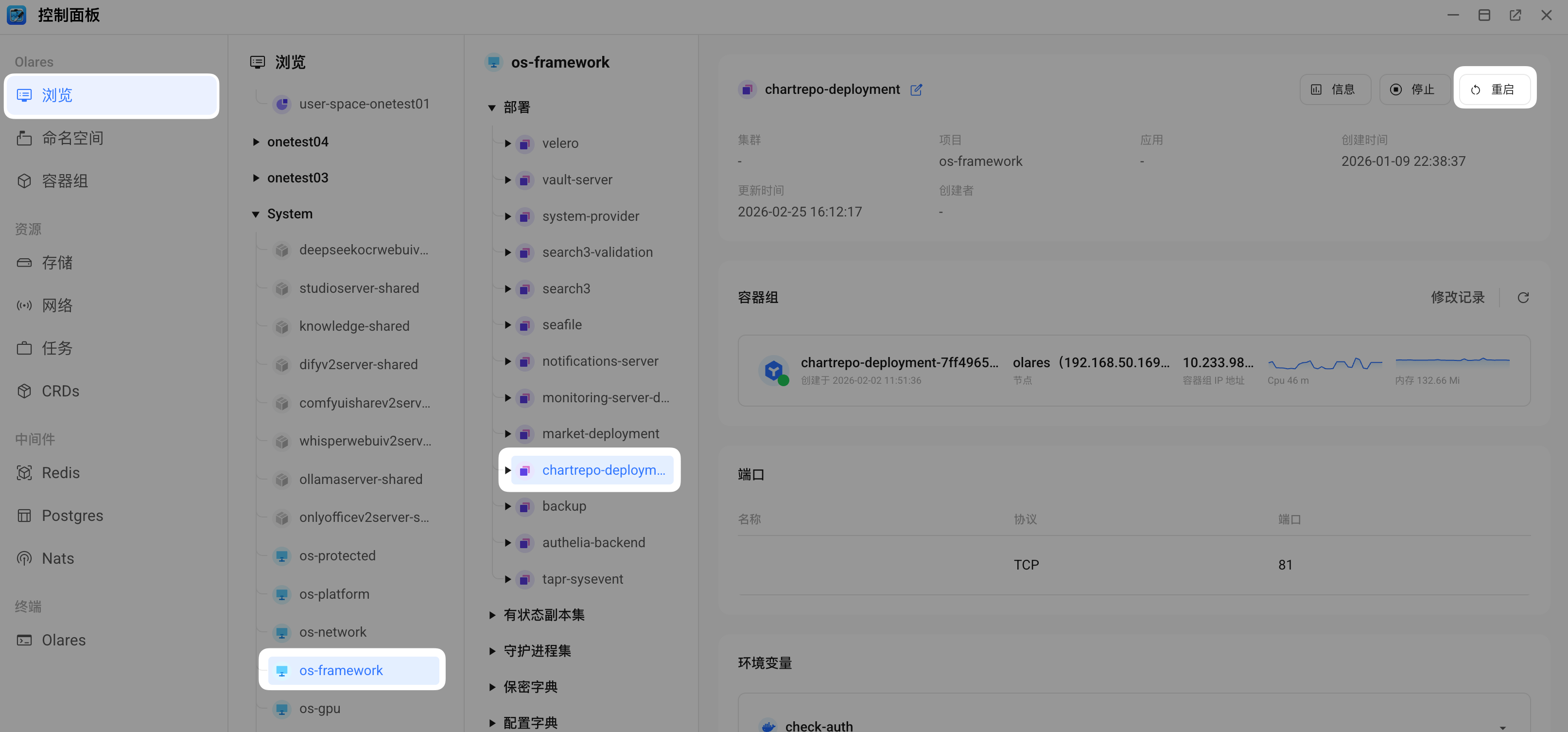This screenshot has width=1568, height=732.
Task: Expand the onetest04 tree node
Action: (x=256, y=142)
